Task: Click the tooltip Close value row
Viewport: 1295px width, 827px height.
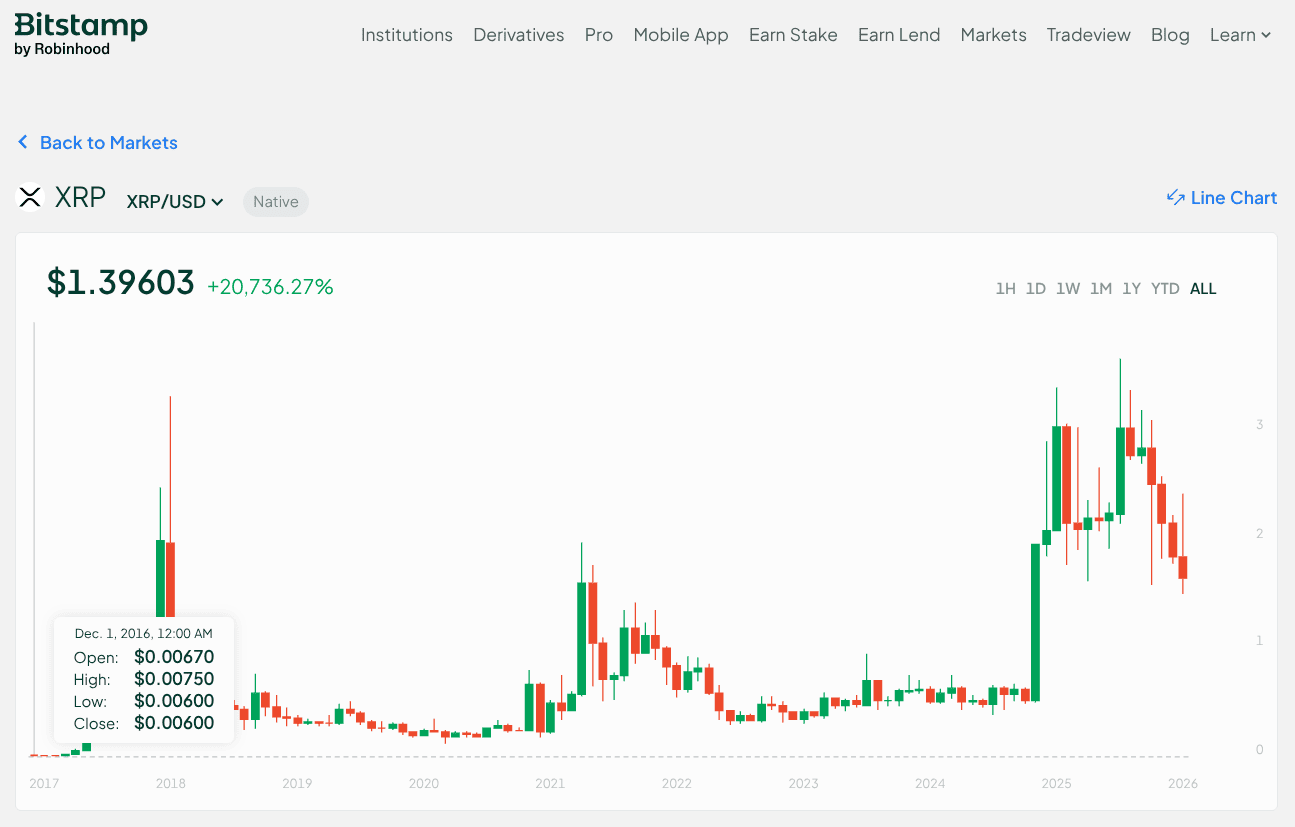Action: pyautogui.click(x=144, y=723)
